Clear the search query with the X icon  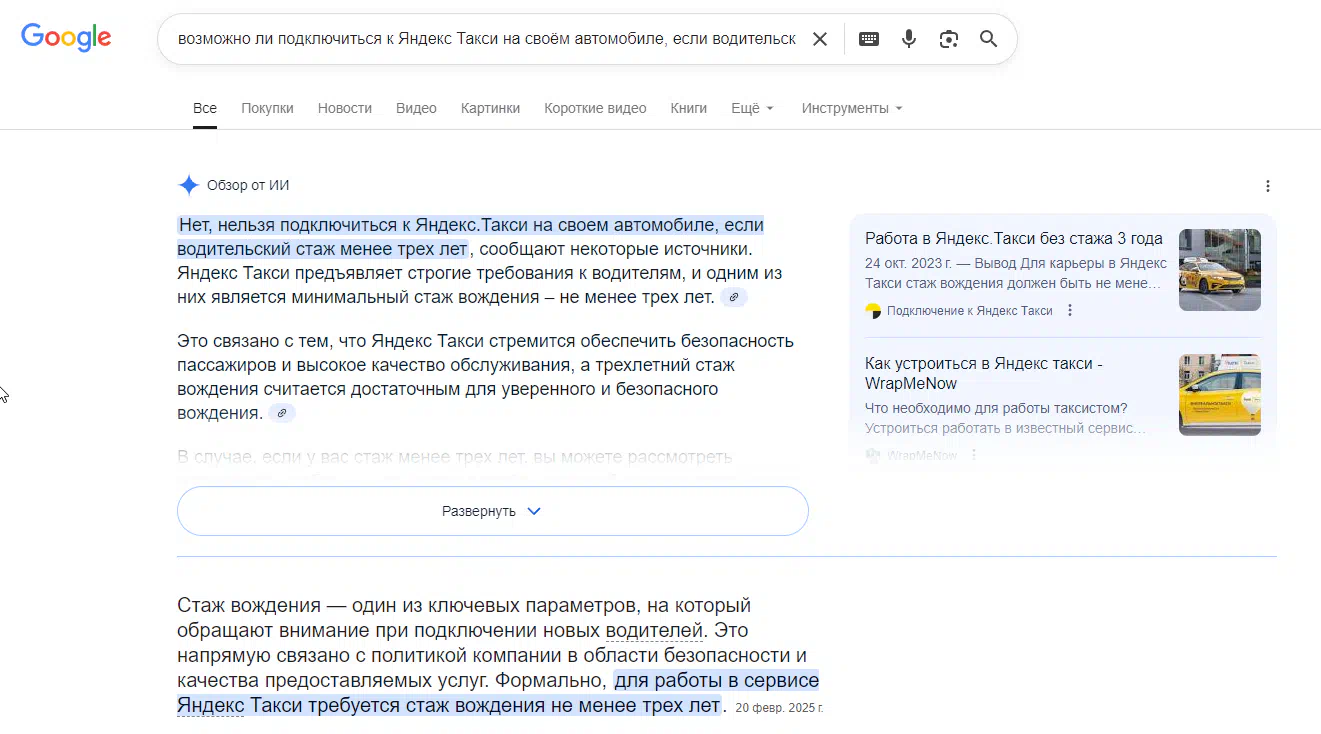click(x=819, y=39)
